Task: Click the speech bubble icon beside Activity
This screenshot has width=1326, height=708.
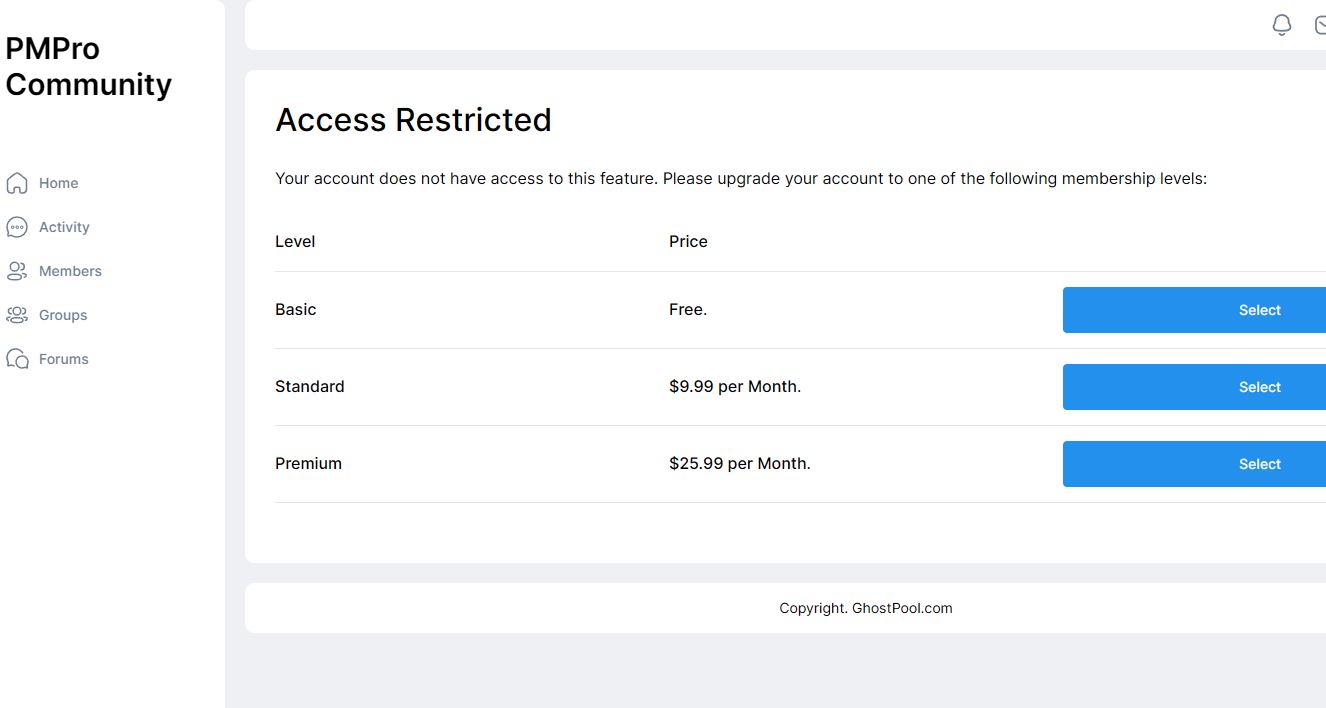Action: tap(17, 227)
